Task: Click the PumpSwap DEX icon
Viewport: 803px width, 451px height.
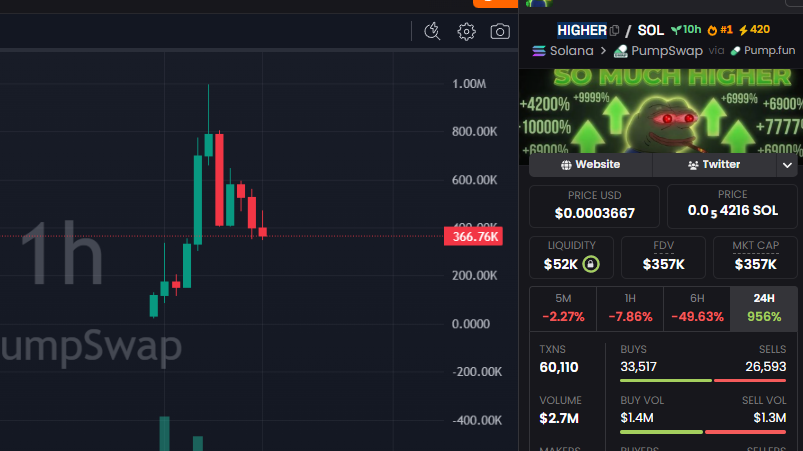Action: coord(621,51)
